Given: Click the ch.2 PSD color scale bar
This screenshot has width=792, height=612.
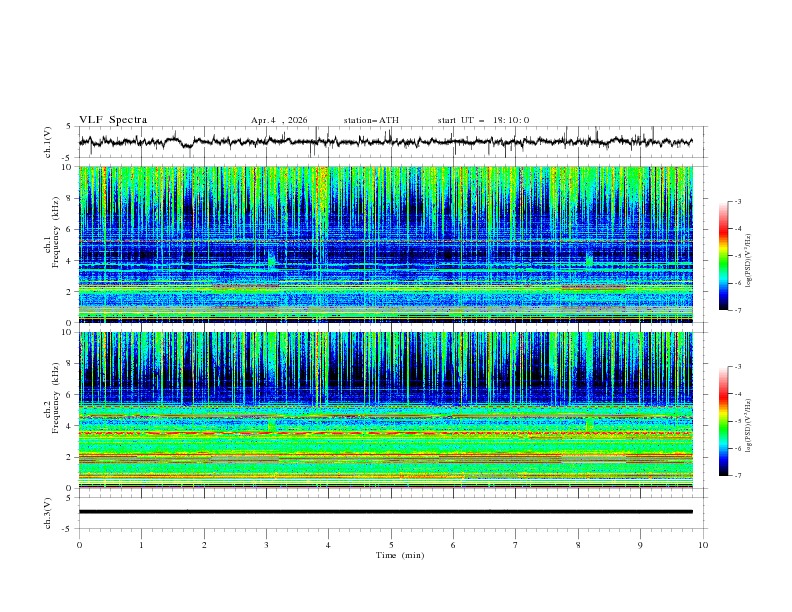Looking at the screenshot, I should click(x=723, y=421).
